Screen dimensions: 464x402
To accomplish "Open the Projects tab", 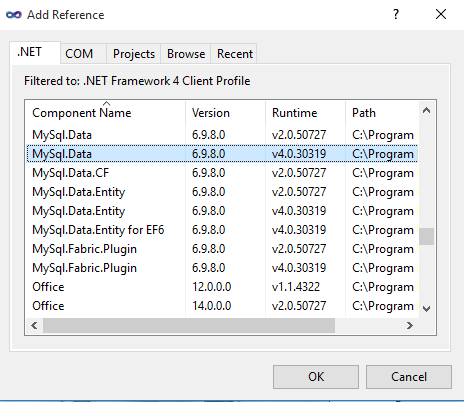I will [x=134, y=54].
